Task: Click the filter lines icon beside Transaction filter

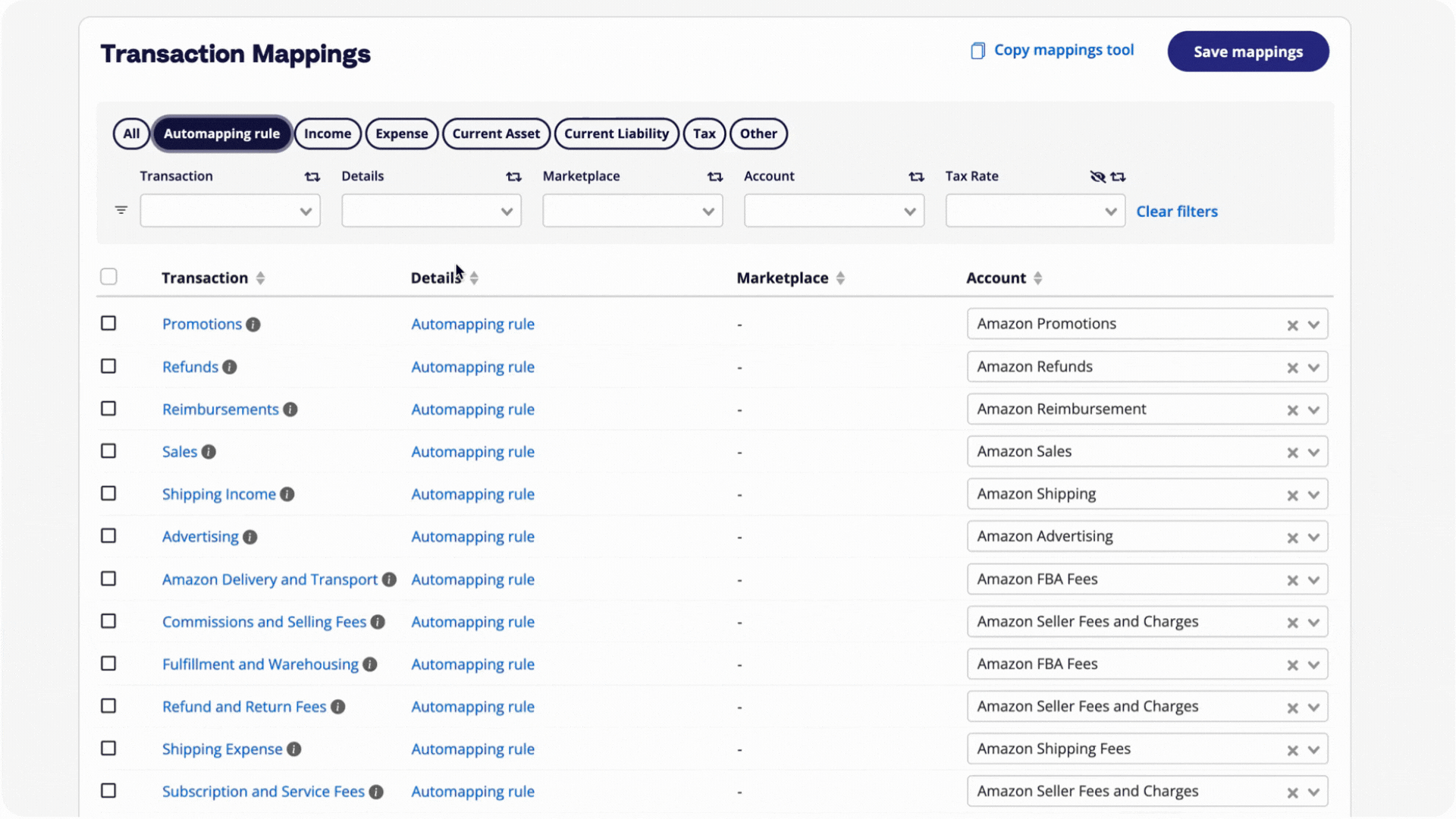Action: point(121,210)
